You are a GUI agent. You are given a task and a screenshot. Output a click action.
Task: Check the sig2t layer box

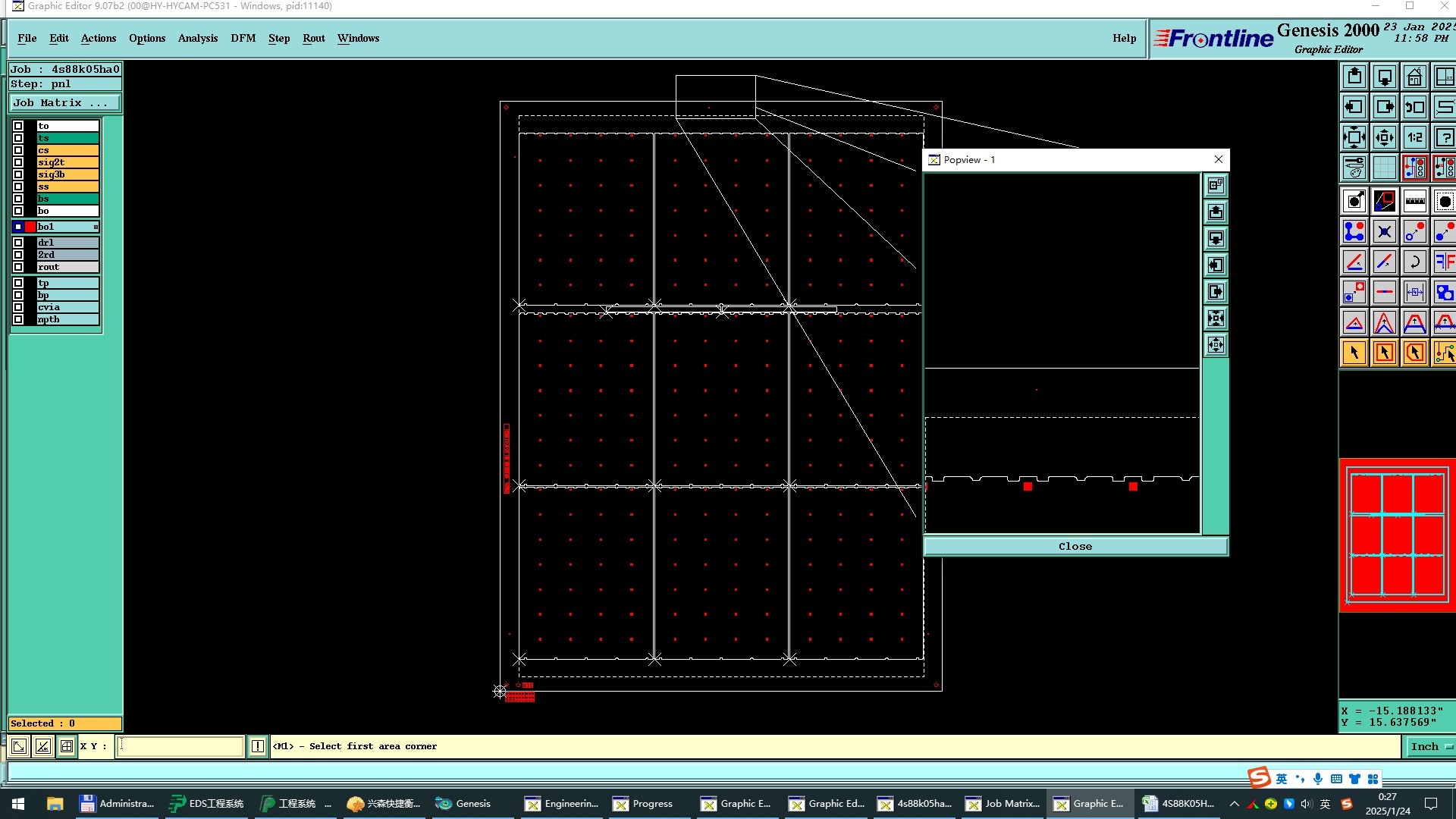(18, 162)
